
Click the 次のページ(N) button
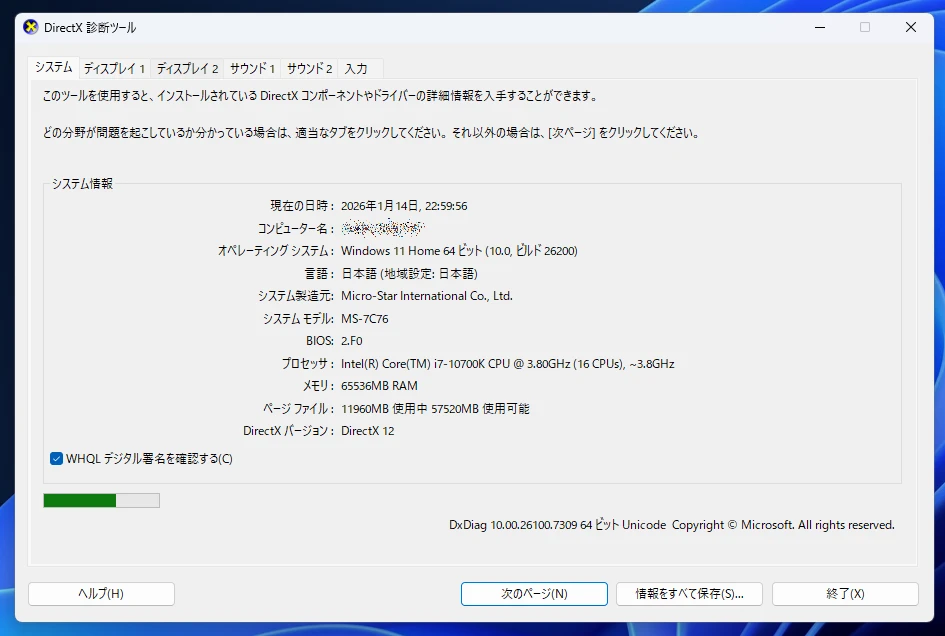point(534,594)
